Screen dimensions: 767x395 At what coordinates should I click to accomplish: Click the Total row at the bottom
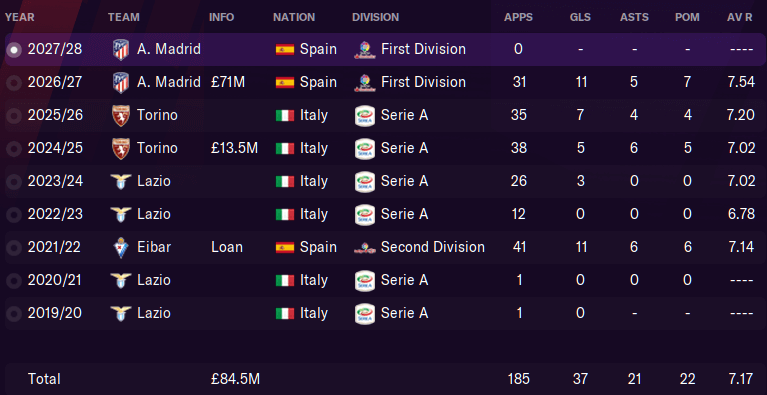coord(384,378)
